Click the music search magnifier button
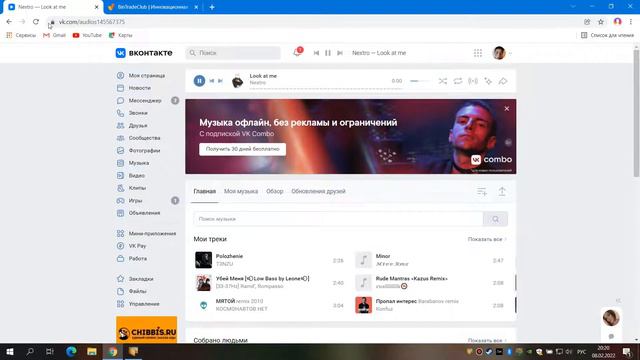 coord(495,219)
